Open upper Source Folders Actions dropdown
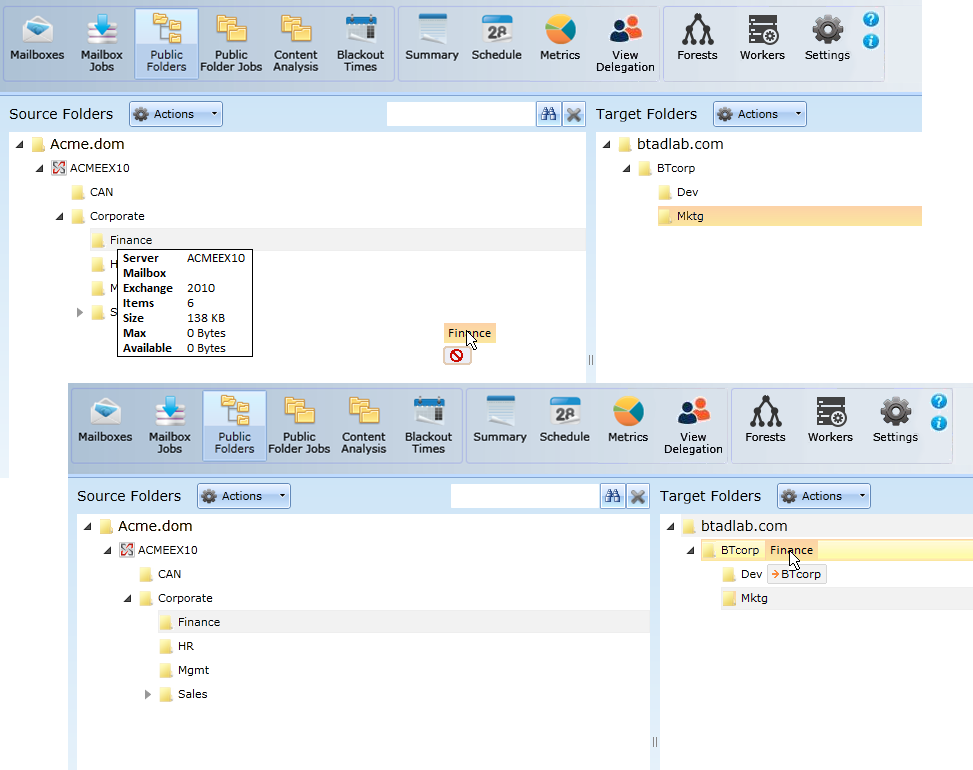Image resolution: width=973 pixels, height=770 pixels. click(176, 114)
